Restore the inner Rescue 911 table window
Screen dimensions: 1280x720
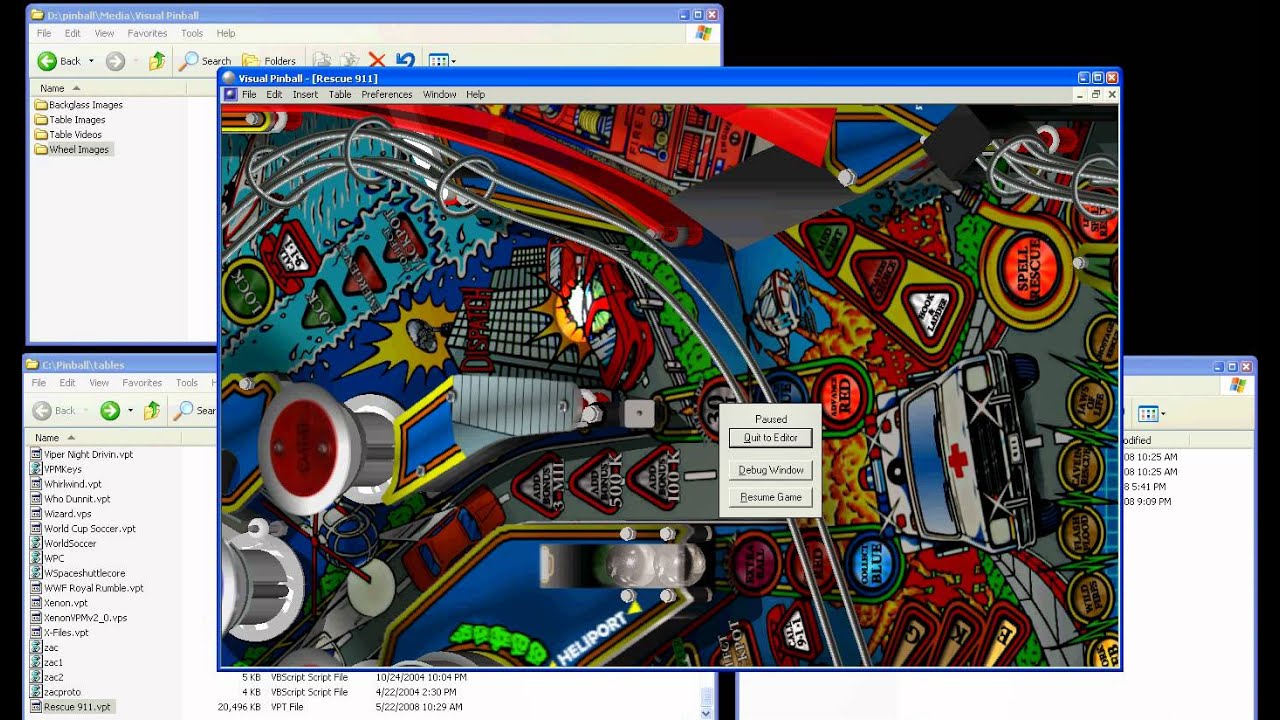(1096, 95)
